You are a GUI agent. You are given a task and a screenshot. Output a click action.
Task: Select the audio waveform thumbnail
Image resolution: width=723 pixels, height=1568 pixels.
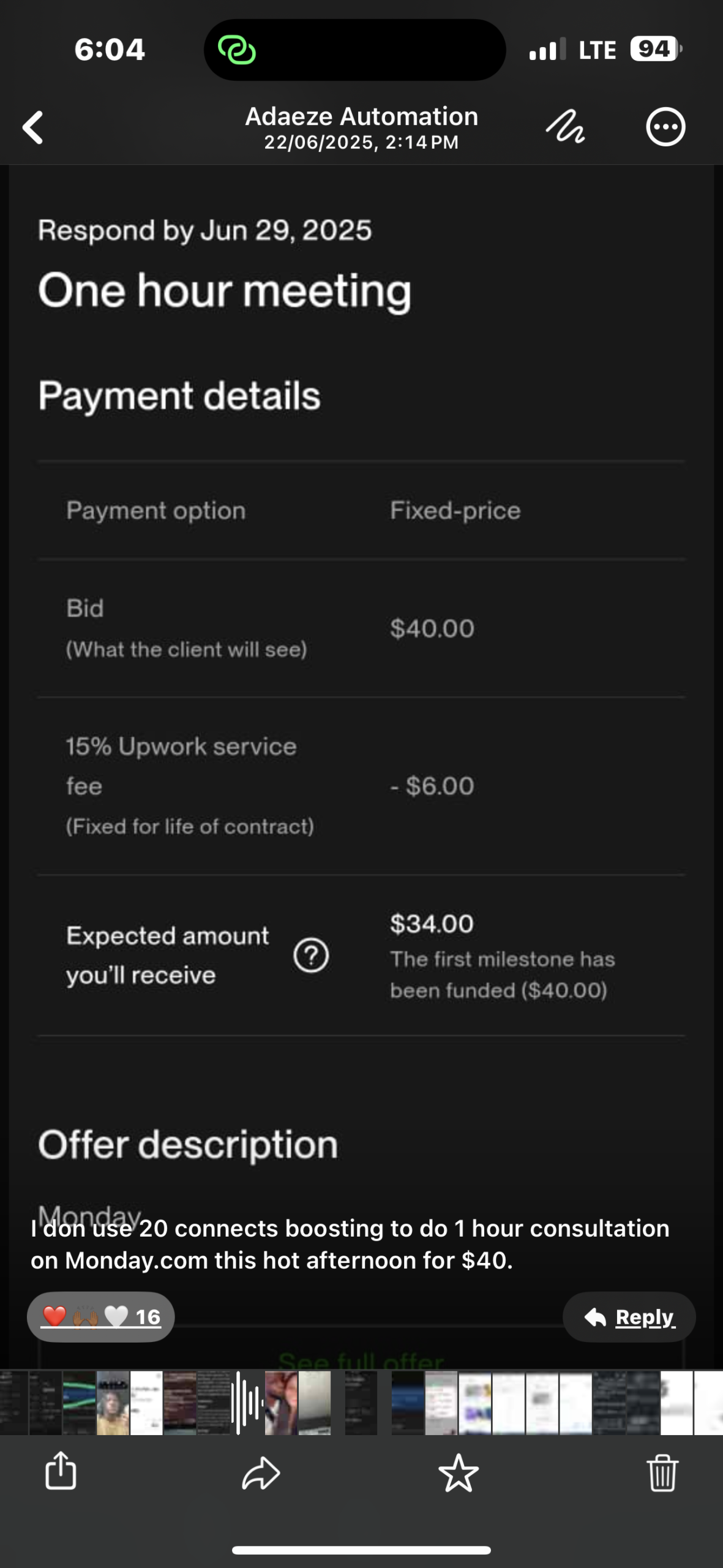[248, 1403]
